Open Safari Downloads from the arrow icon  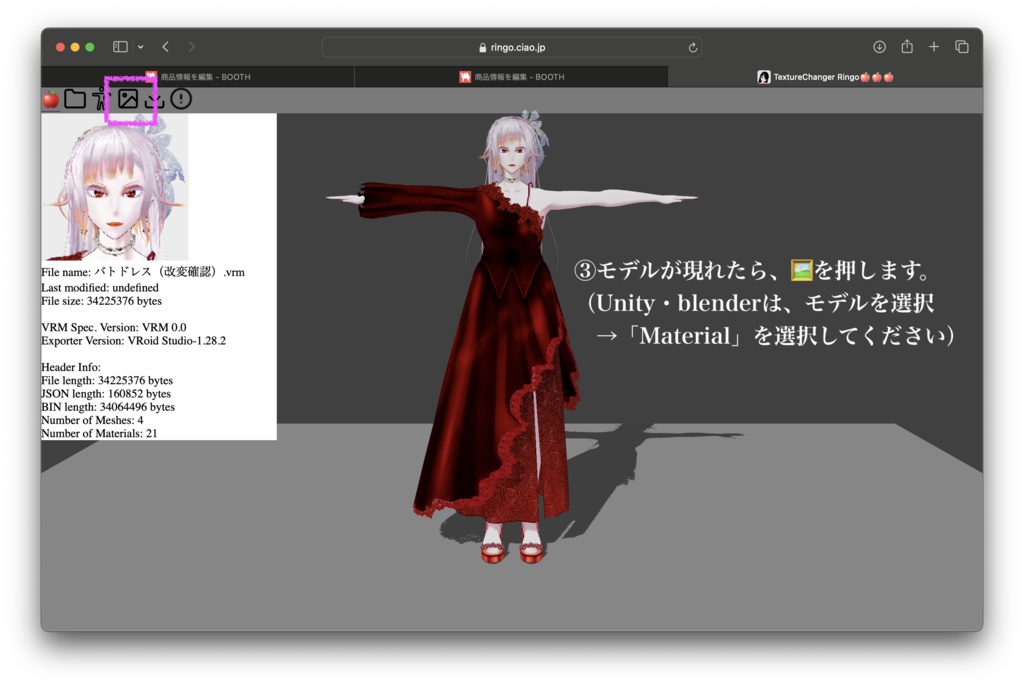coord(880,46)
